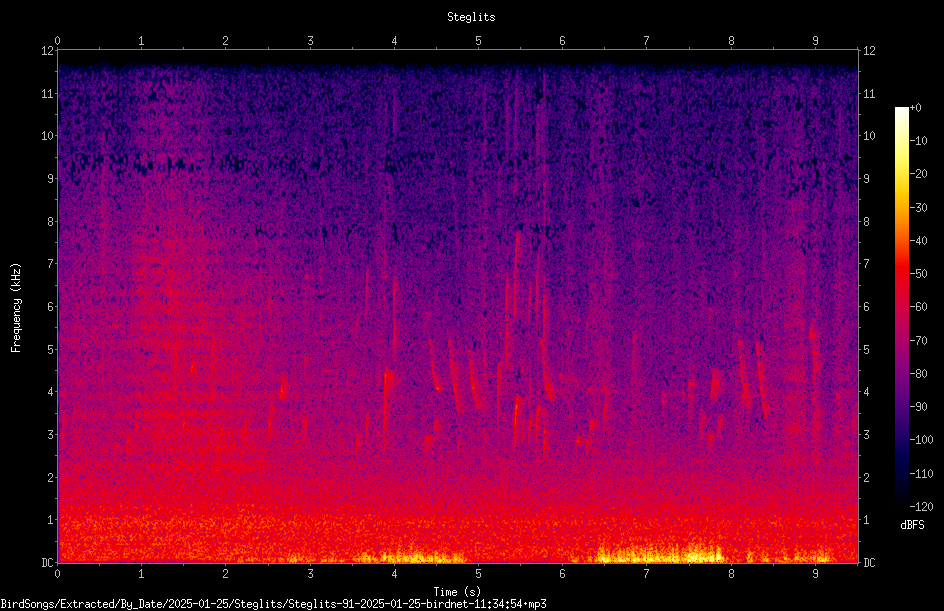
Task: Click the 9 second tick on top time axis
Action: tap(815, 41)
